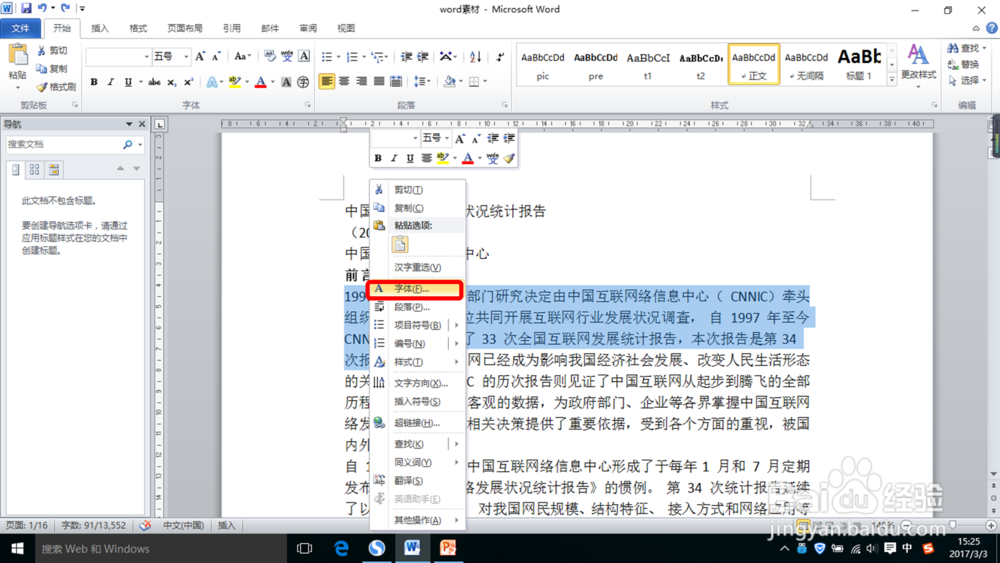Toggle Superscript formatting
This screenshot has height=563, width=1000.
coord(188,82)
